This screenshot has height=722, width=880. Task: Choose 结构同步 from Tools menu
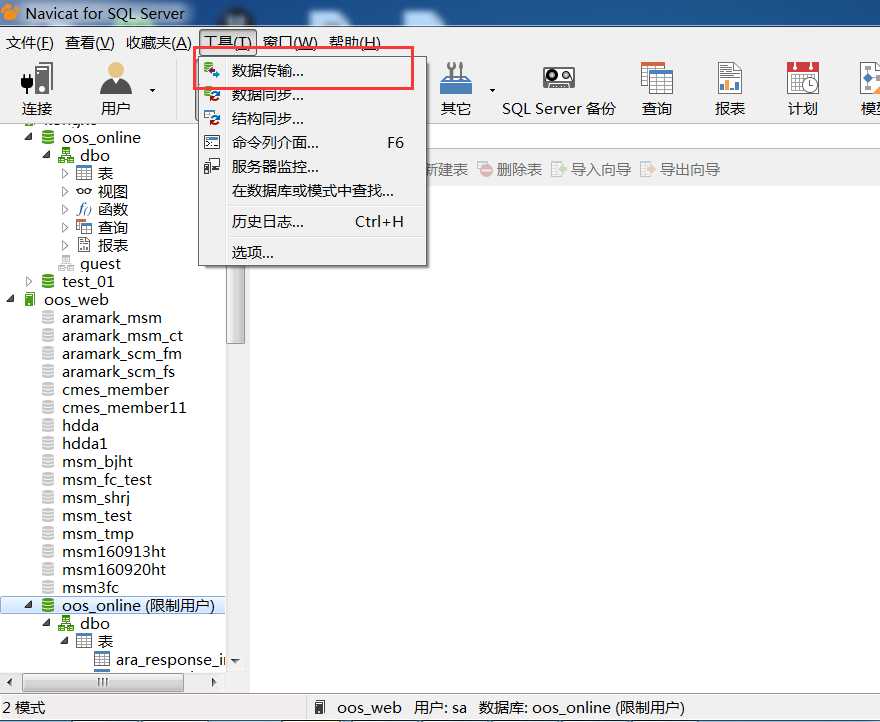313,118
